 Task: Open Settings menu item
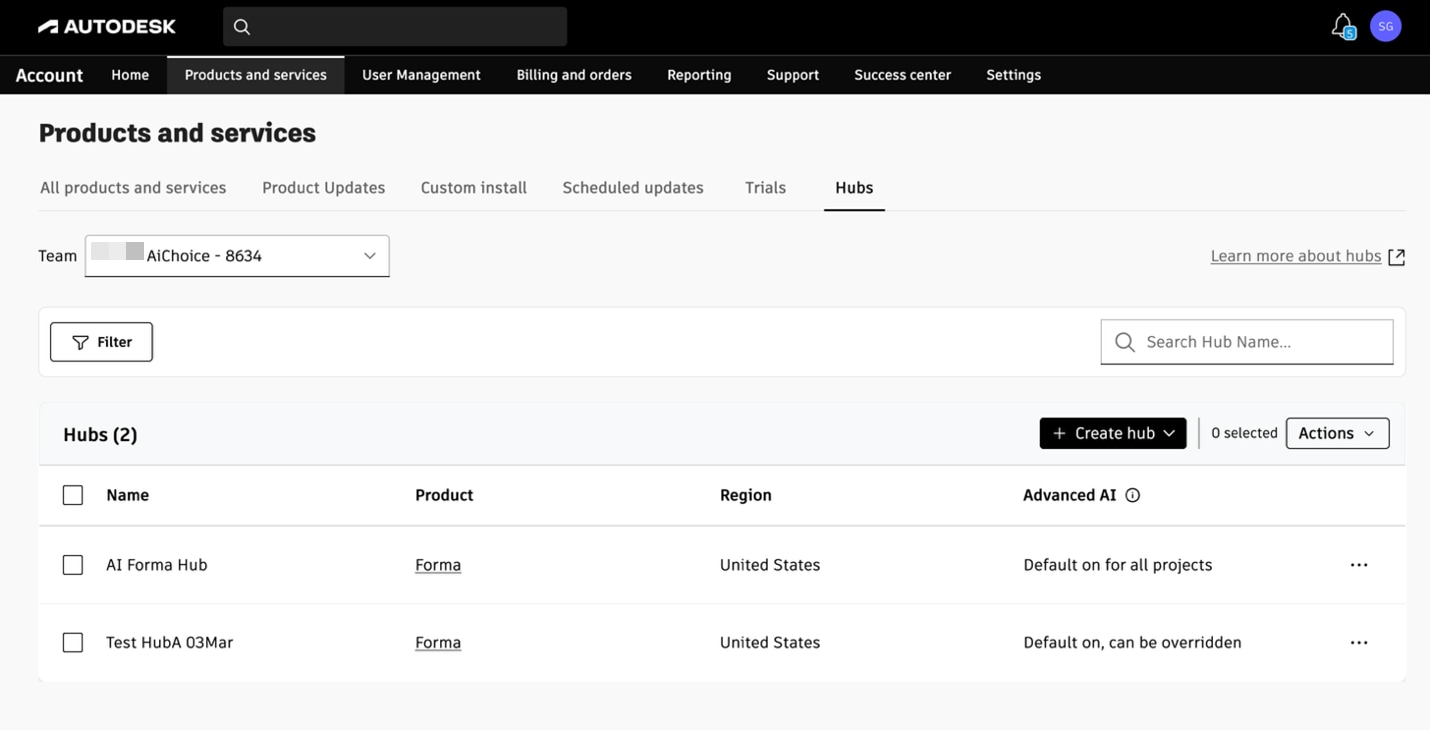click(x=1014, y=75)
